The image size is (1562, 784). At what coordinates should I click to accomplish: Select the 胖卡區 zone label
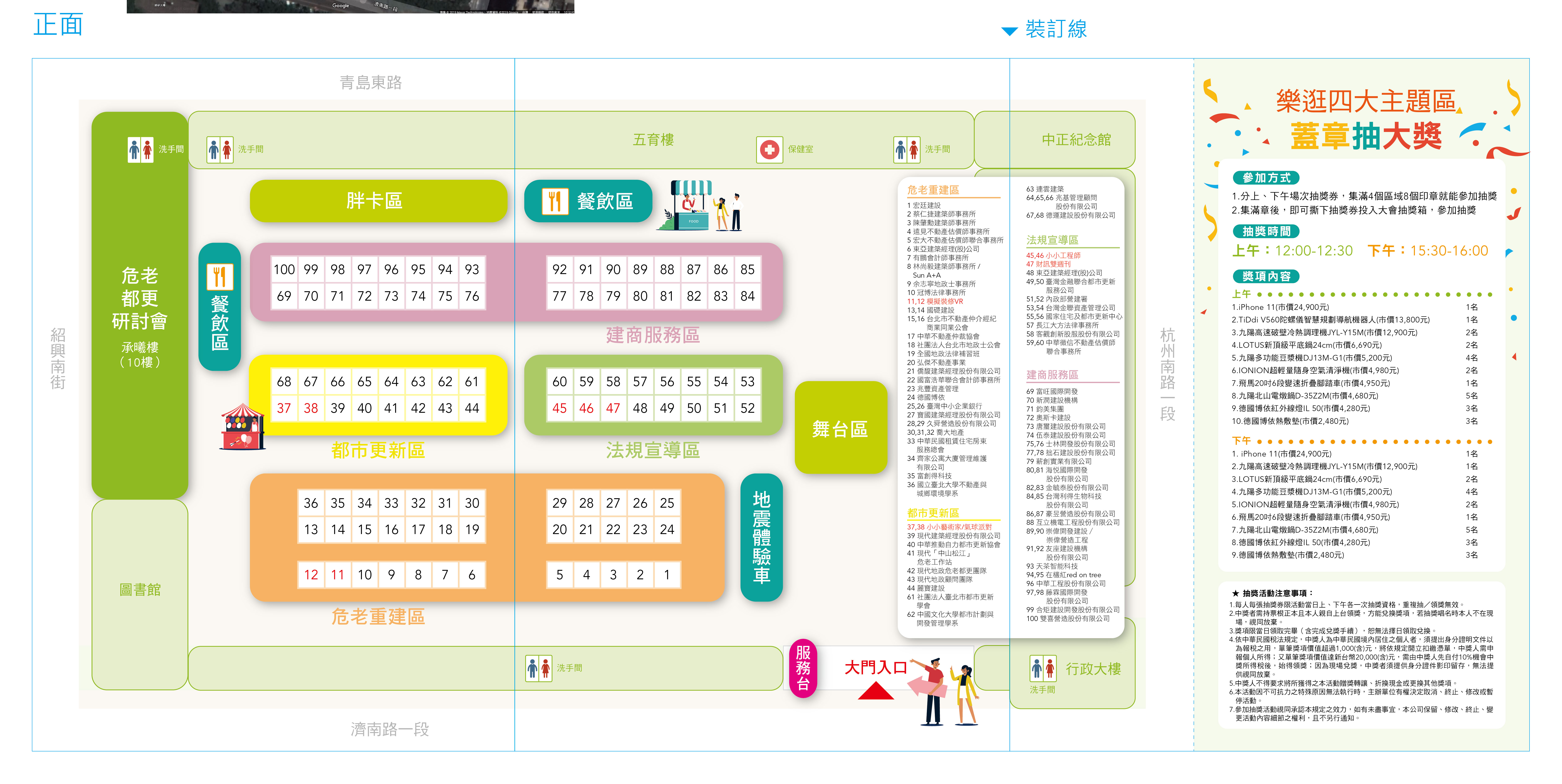378,201
